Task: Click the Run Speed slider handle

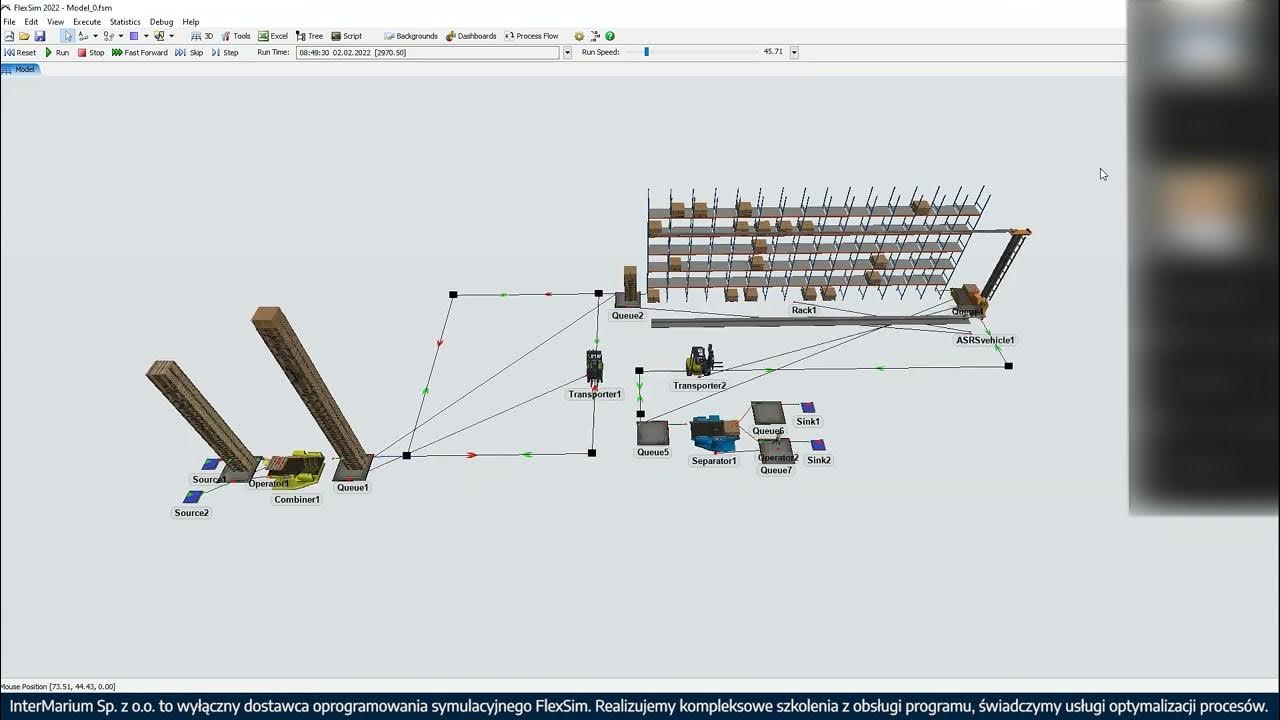Action: pyautogui.click(x=646, y=52)
